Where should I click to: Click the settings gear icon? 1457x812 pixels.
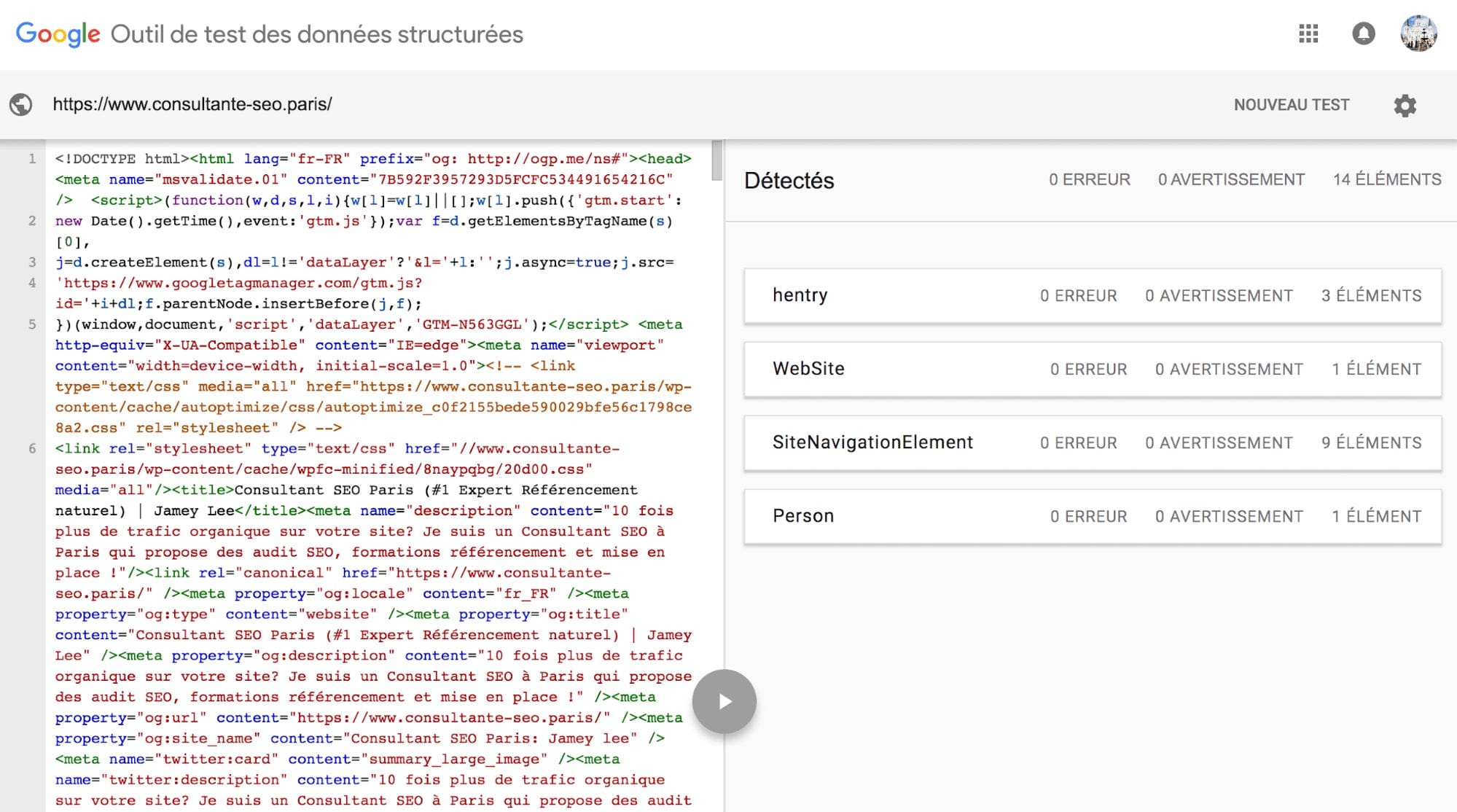(x=1405, y=106)
